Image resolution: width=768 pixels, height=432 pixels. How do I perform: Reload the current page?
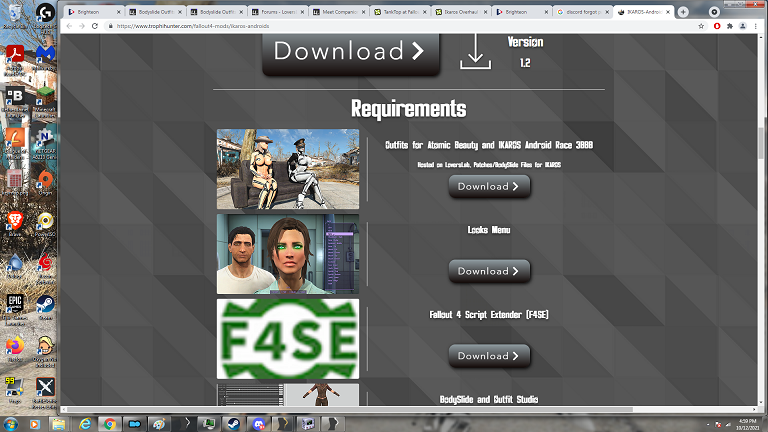pyautogui.click(x=95, y=26)
